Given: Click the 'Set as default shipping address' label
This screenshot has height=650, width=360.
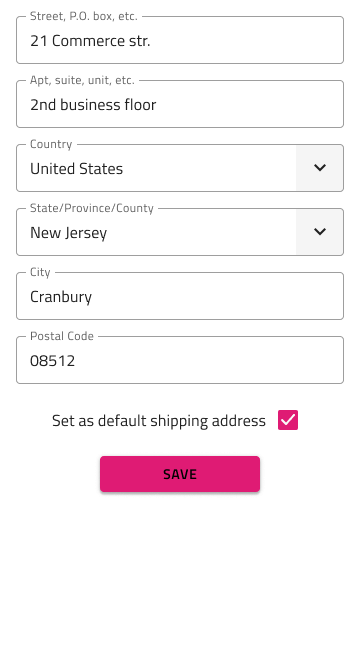Looking at the screenshot, I should (x=159, y=421).
